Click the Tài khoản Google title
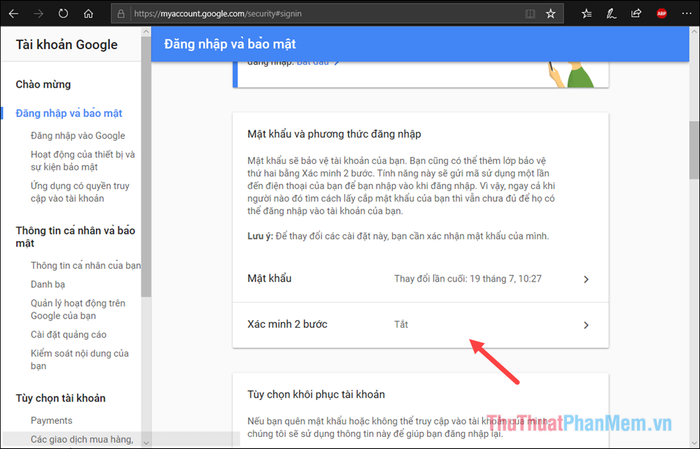 coord(67,45)
